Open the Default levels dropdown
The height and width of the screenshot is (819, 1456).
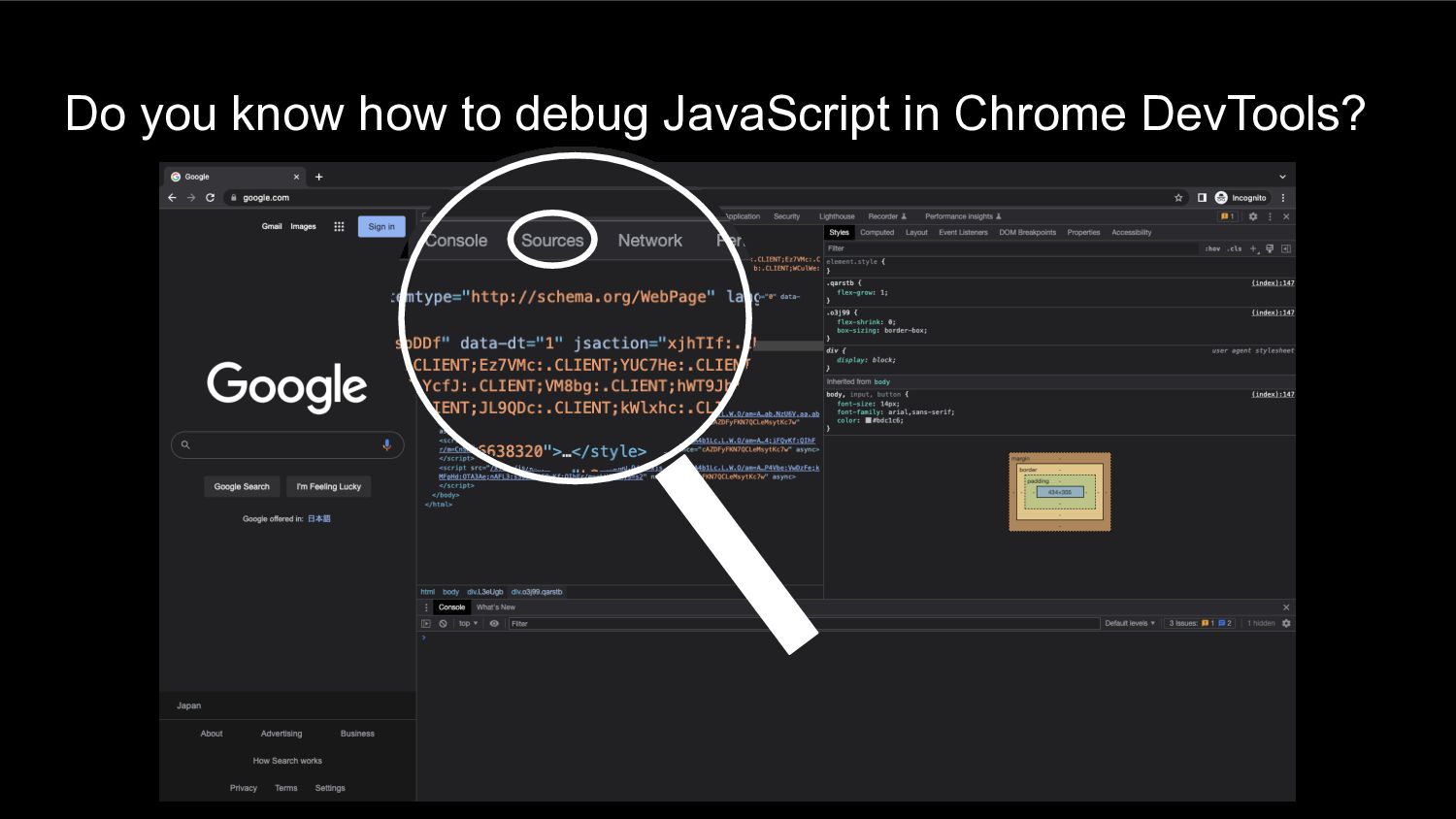[x=1130, y=623]
